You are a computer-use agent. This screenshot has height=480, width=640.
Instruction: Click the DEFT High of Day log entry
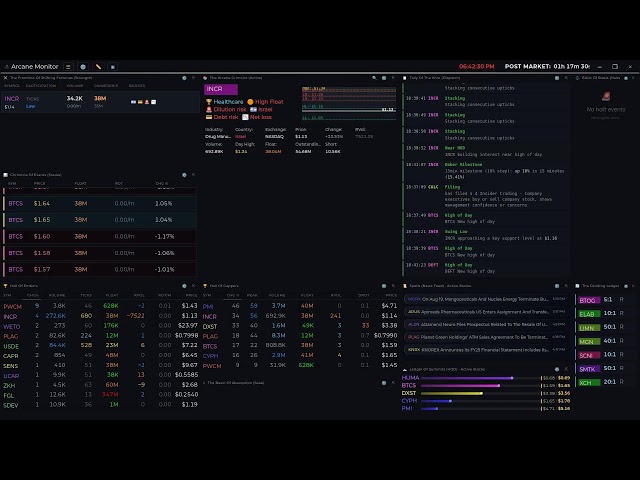(486, 268)
